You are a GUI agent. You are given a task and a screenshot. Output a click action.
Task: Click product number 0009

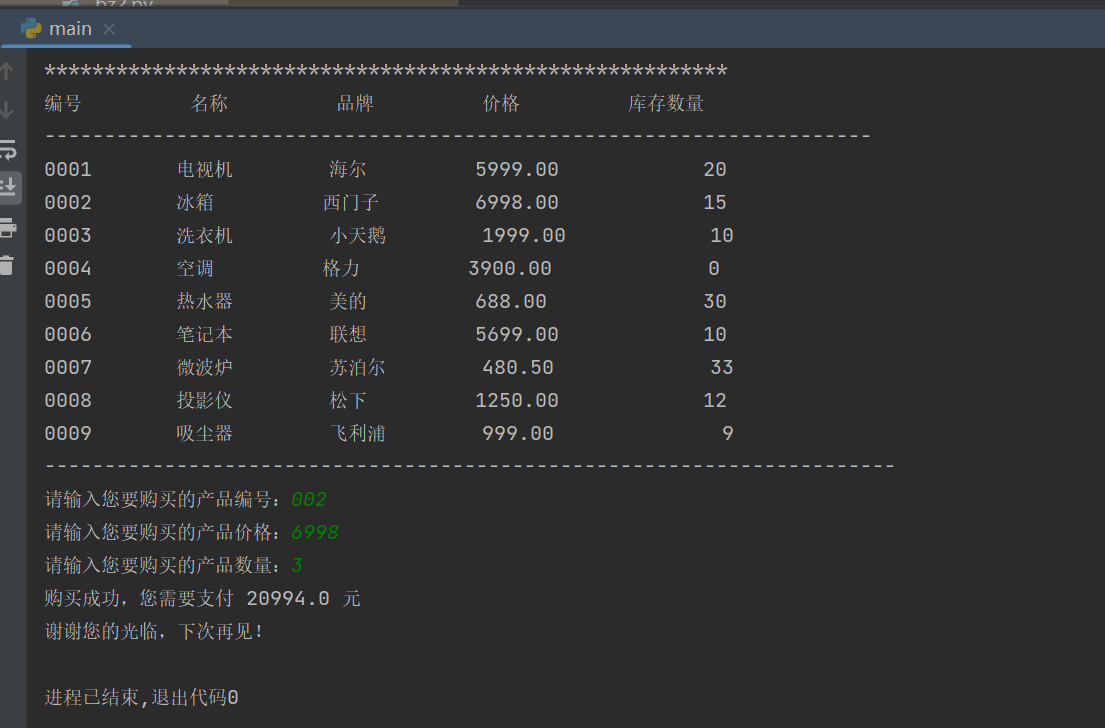pyautogui.click(x=68, y=433)
